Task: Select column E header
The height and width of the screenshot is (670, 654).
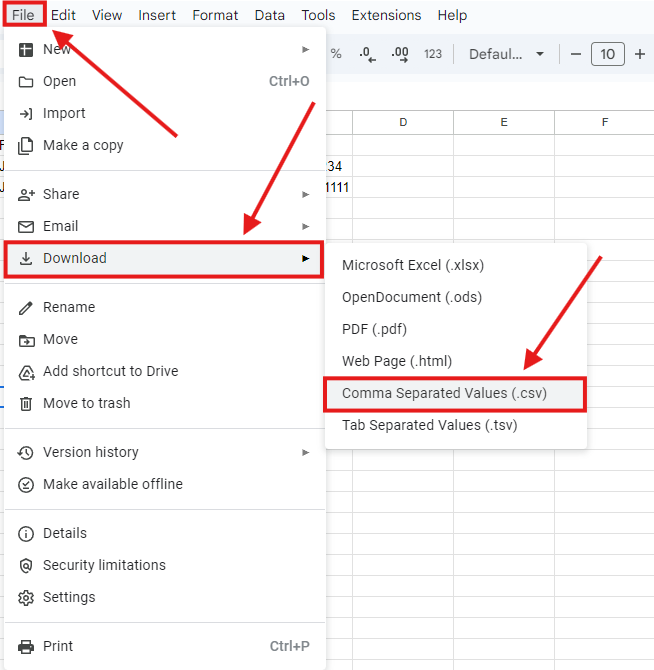Action: tap(504, 122)
